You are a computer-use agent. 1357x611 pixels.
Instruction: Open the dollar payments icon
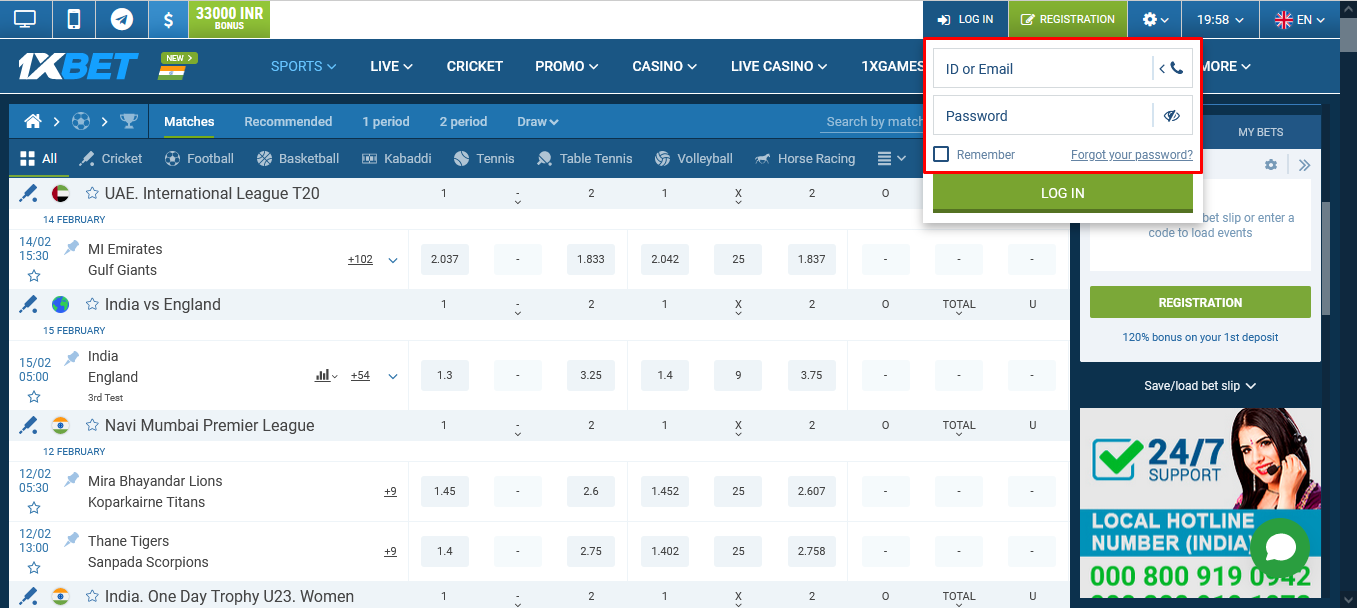168,18
